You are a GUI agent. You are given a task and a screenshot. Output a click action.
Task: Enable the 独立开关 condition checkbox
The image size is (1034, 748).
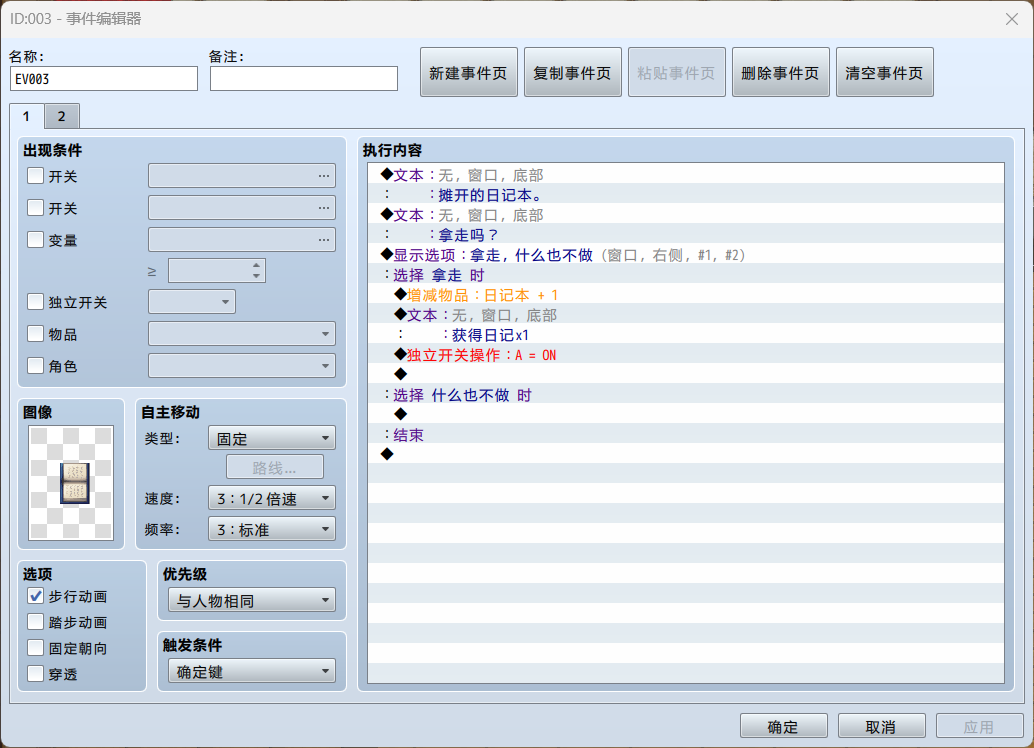point(36,301)
